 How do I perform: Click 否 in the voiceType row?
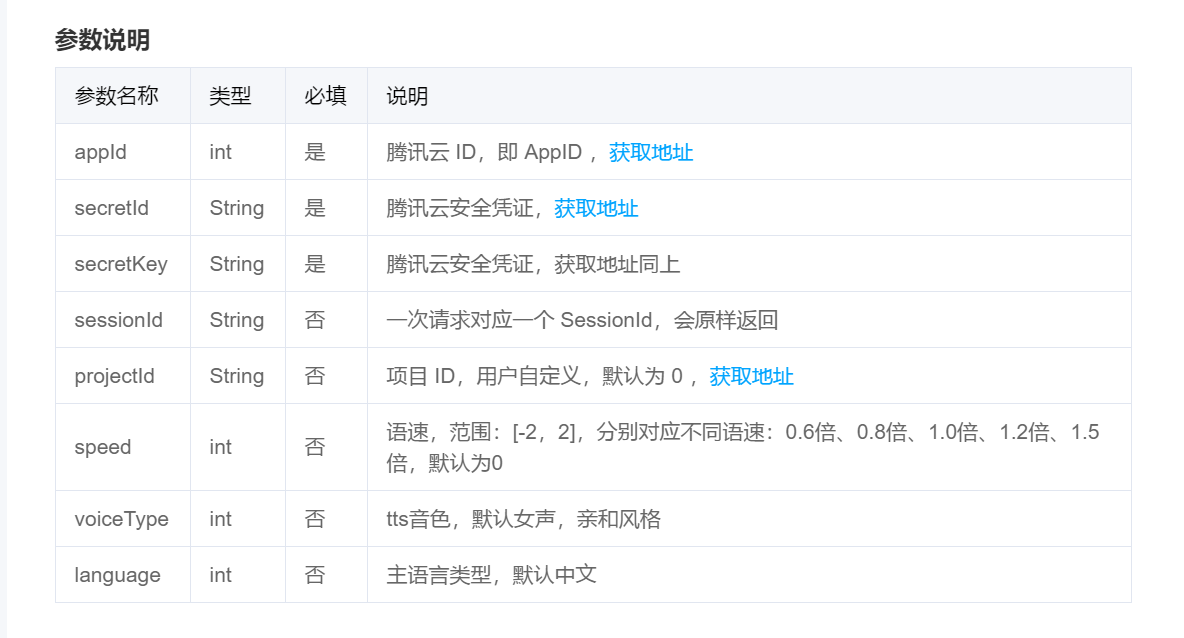pos(315,519)
